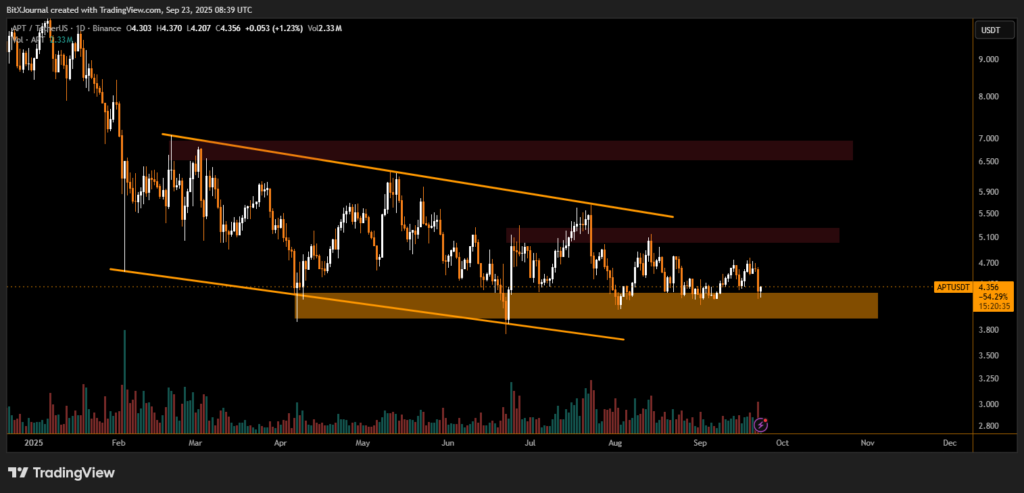Image resolution: width=1024 pixels, height=493 pixels.
Task: Click the 3.000 price scale label
Action: [989, 405]
